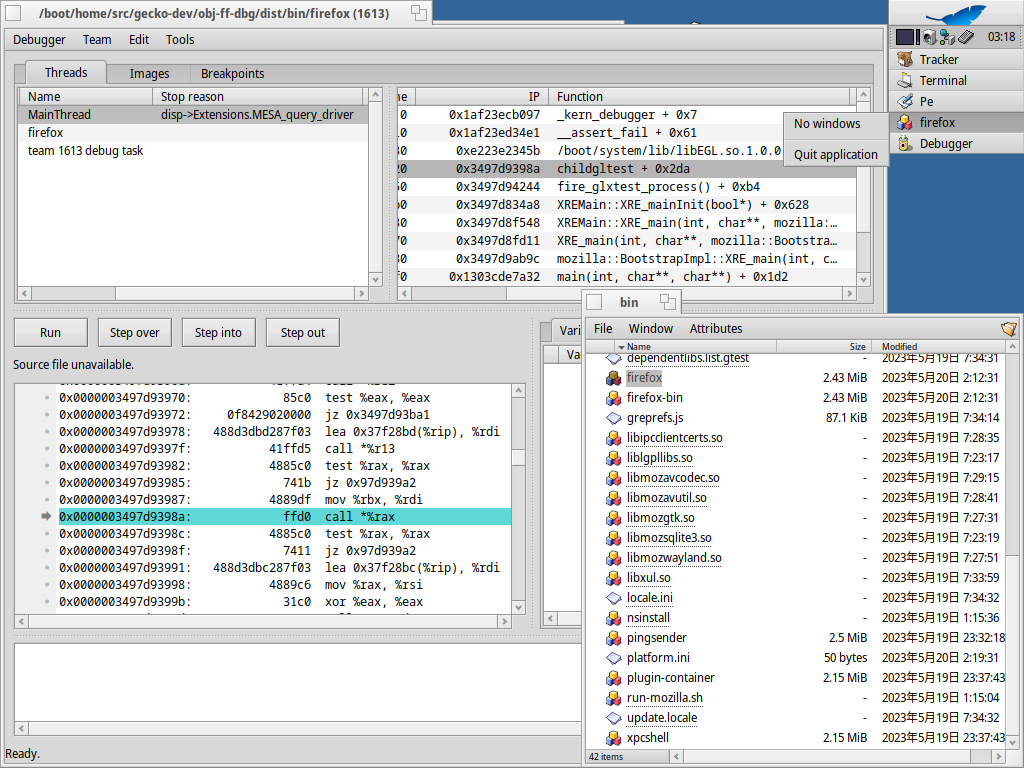Click the Tracker icon in the Deskbar

click(x=904, y=59)
